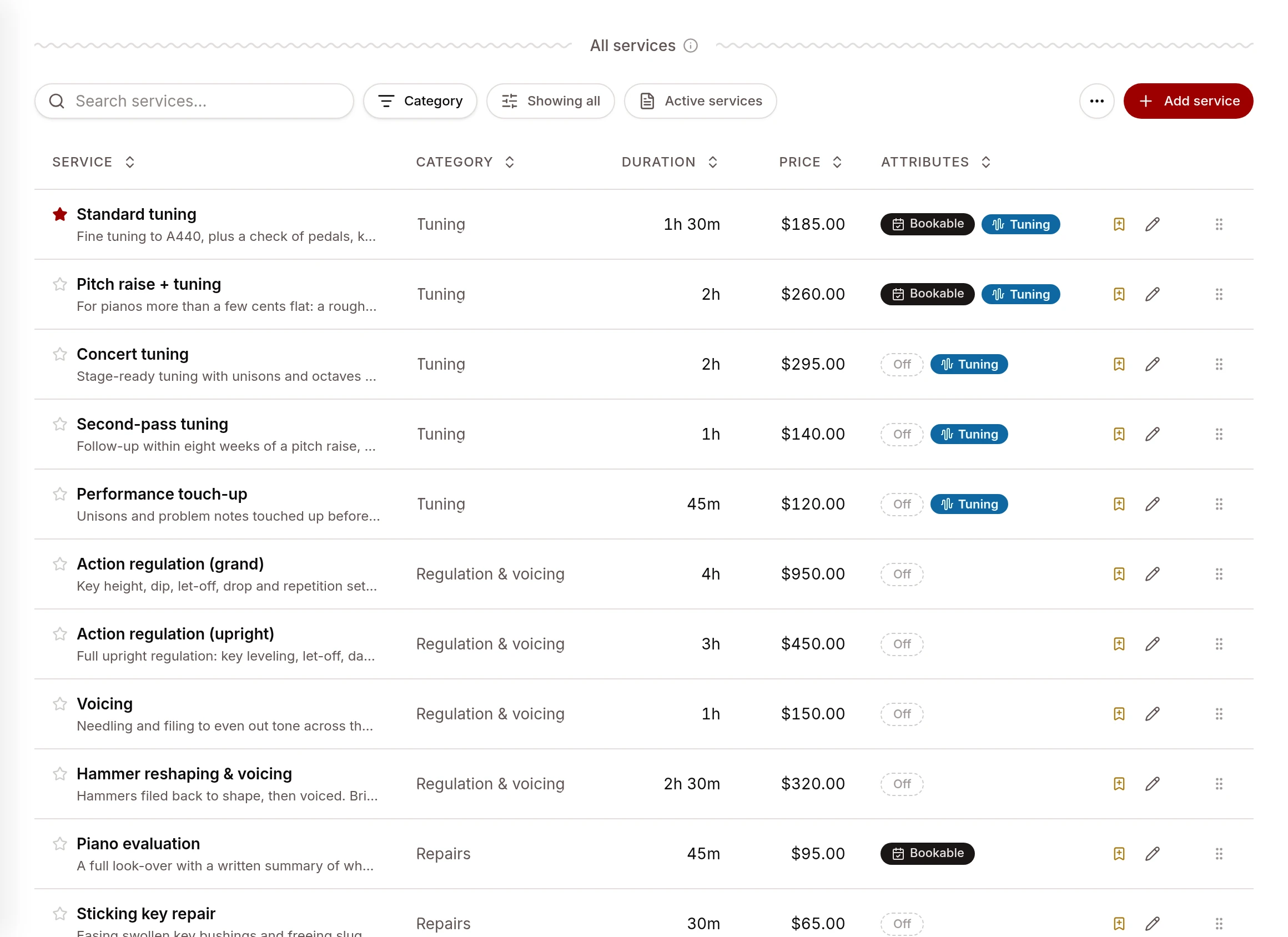Star the Pitch raise + tuning service
Screen dimensions: 1288x937
click(x=59, y=284)
